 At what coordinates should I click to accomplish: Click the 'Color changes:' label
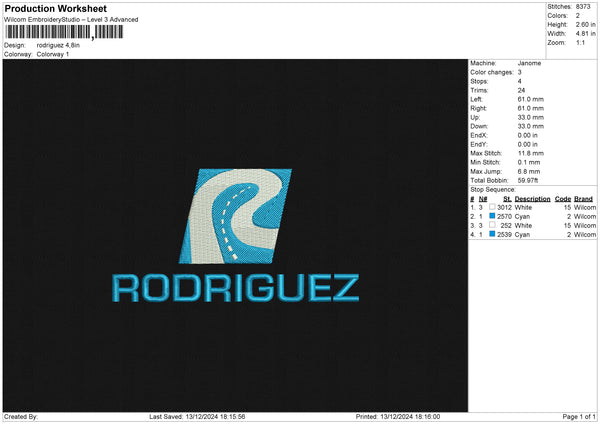[492, 72]
